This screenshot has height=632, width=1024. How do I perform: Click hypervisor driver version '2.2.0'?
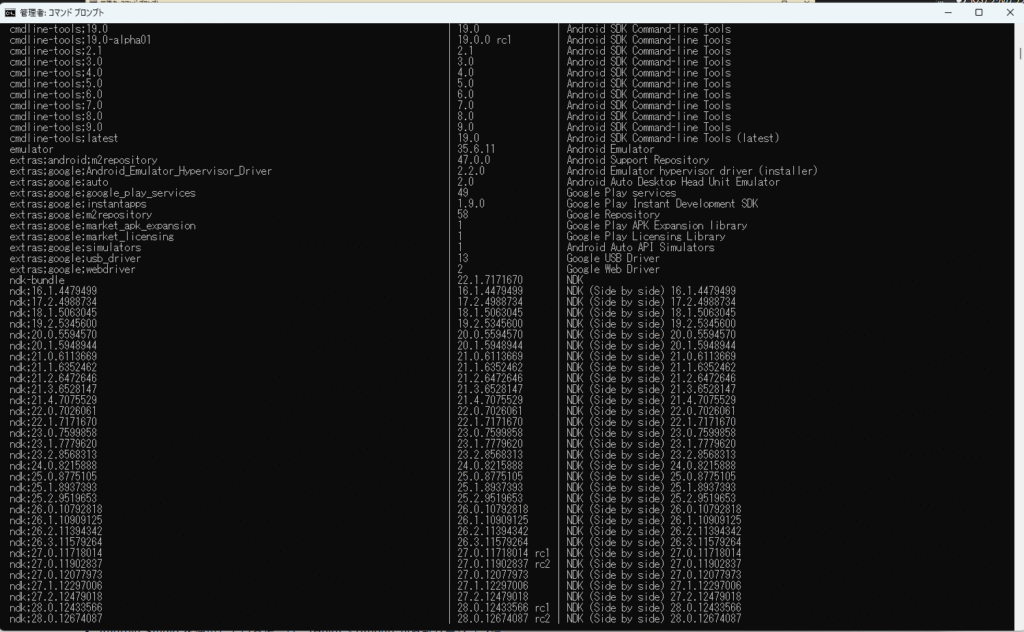coord(471,171)
